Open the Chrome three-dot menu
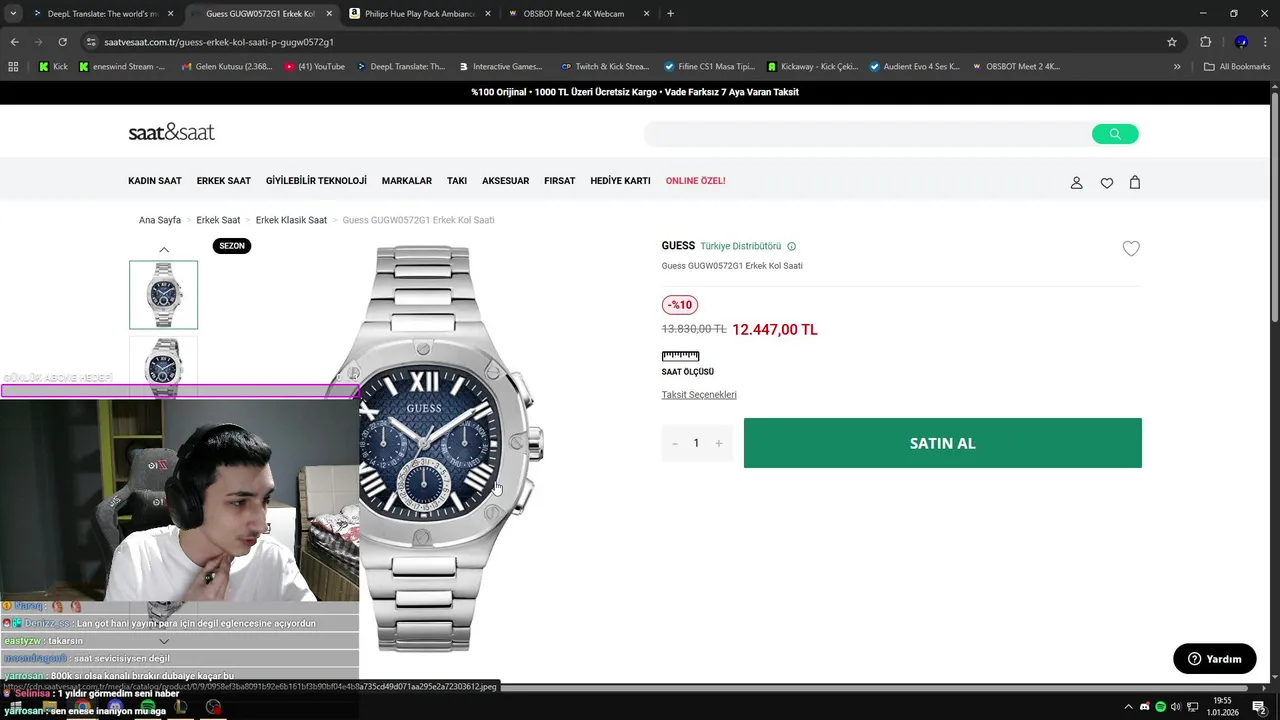The image size is (1280, 720). click(1265, 42)
